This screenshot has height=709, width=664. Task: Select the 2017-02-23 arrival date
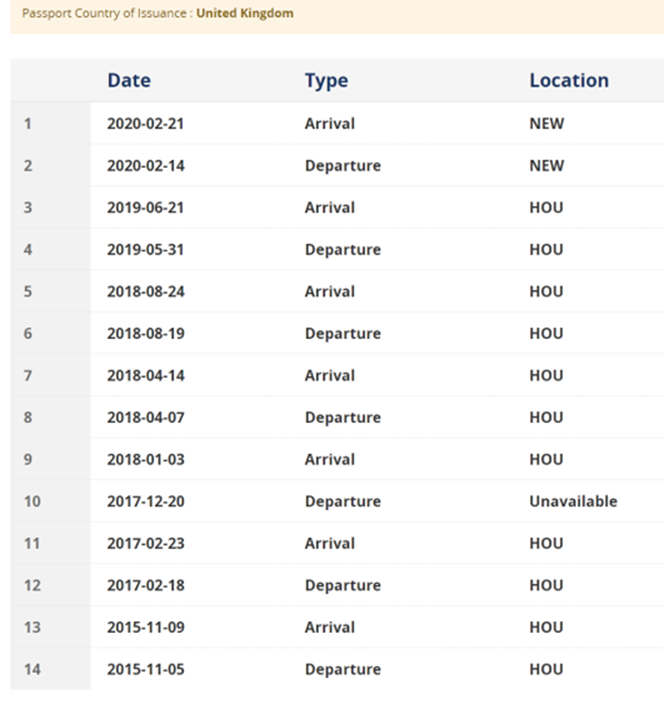point(146,543)
